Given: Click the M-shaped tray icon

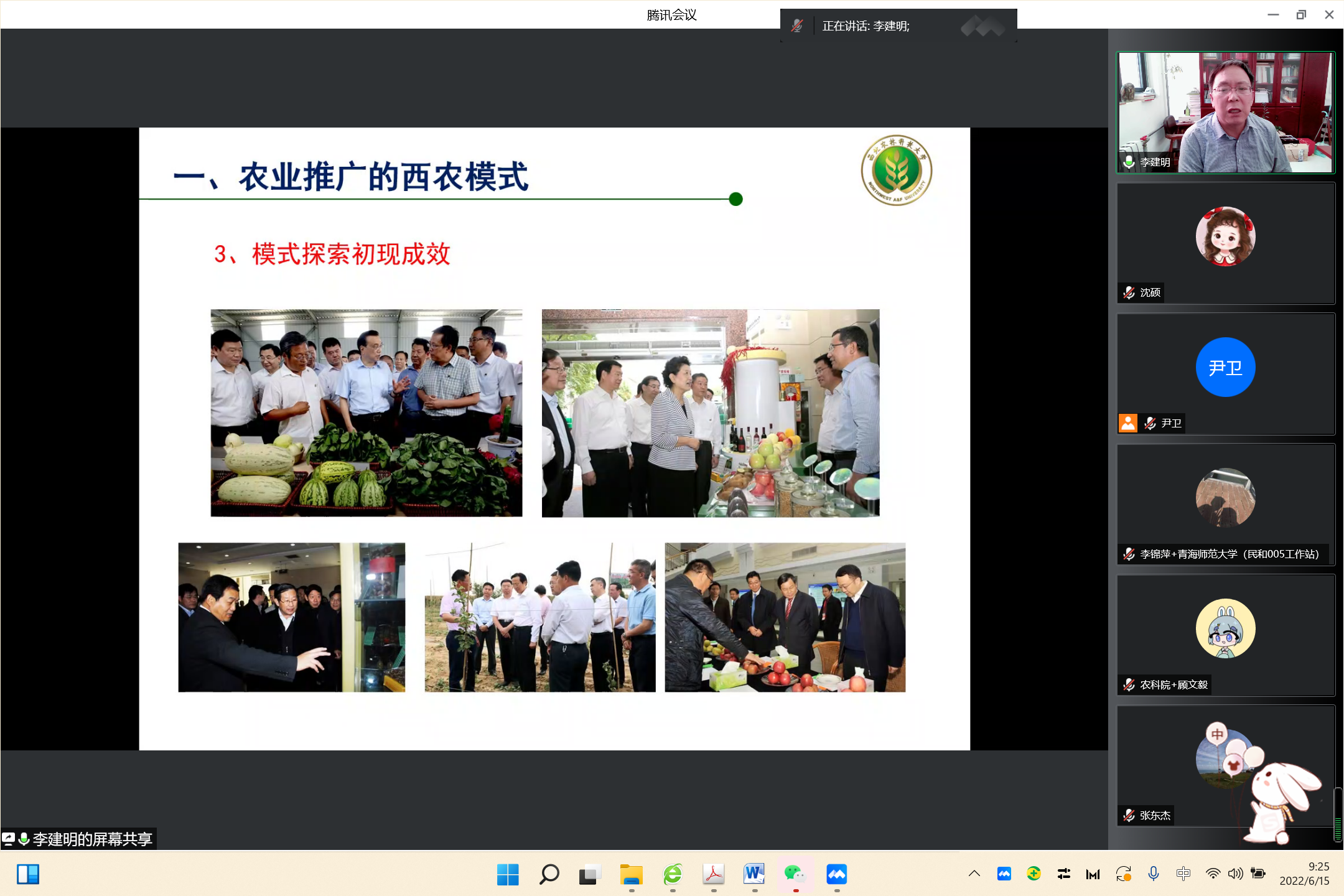Looking at the screenshot, I should point(1093,874).
